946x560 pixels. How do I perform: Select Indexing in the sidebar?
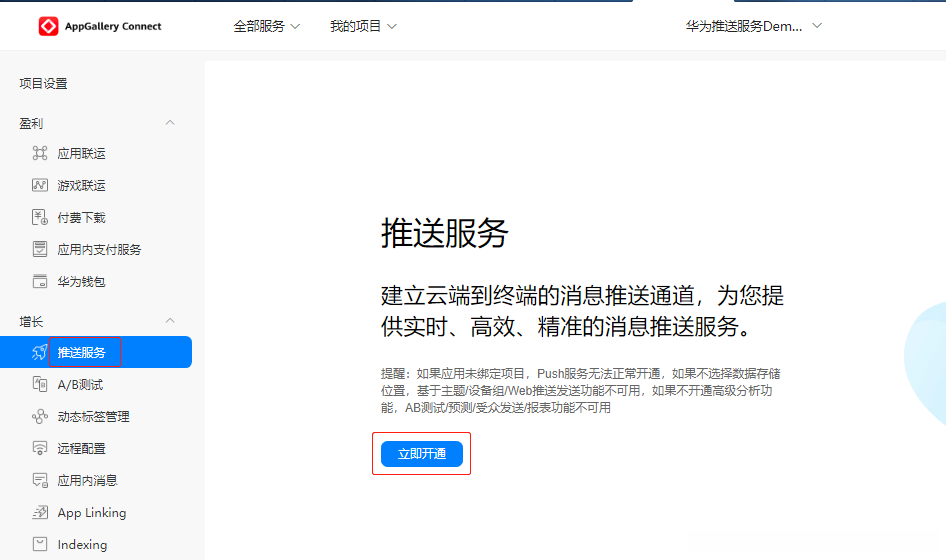[x=82, y=544]
